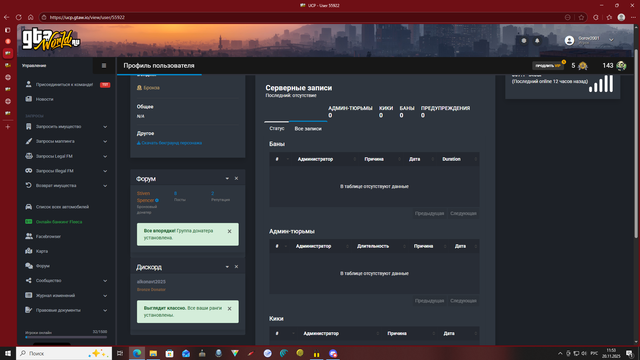Click Скачать бекграунд персонажа link
Viewport: 640px width, 360px height.
coord(169,143)
